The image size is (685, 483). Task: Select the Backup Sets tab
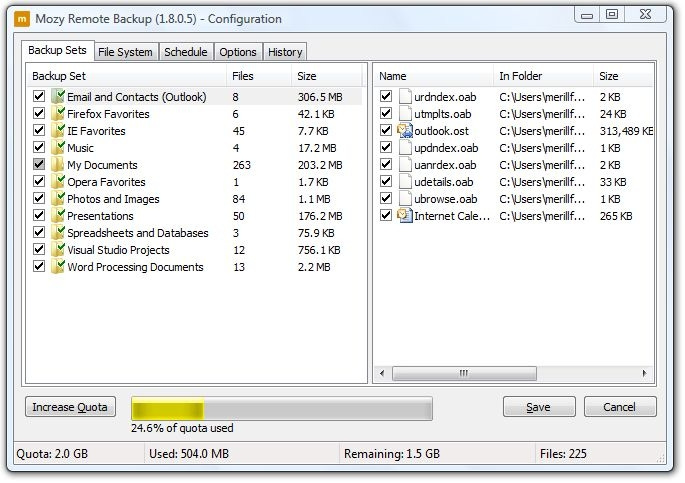pos(57,51)
